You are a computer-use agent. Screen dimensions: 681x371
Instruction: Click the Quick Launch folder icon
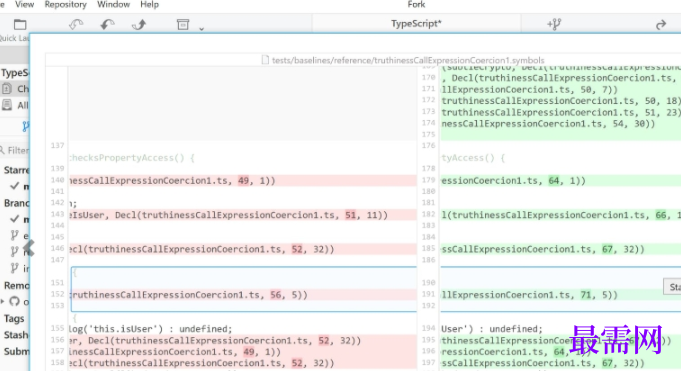click(20, 25)
